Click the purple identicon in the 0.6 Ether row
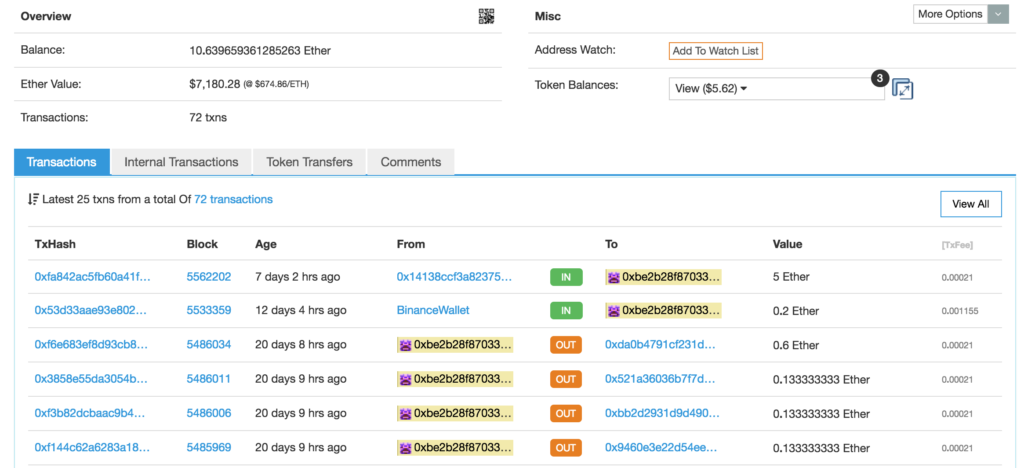This screenshot has height=468, width=1024. tap(405, 345)
